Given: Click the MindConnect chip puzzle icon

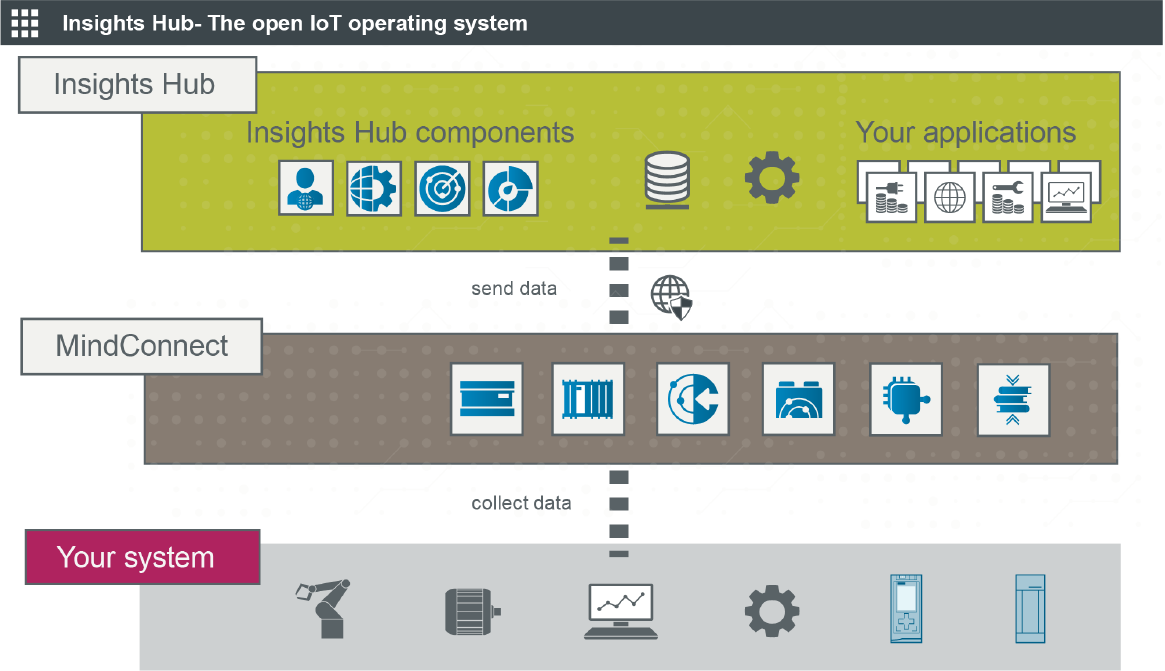Looking at the screenshot, I should [906, 399].
